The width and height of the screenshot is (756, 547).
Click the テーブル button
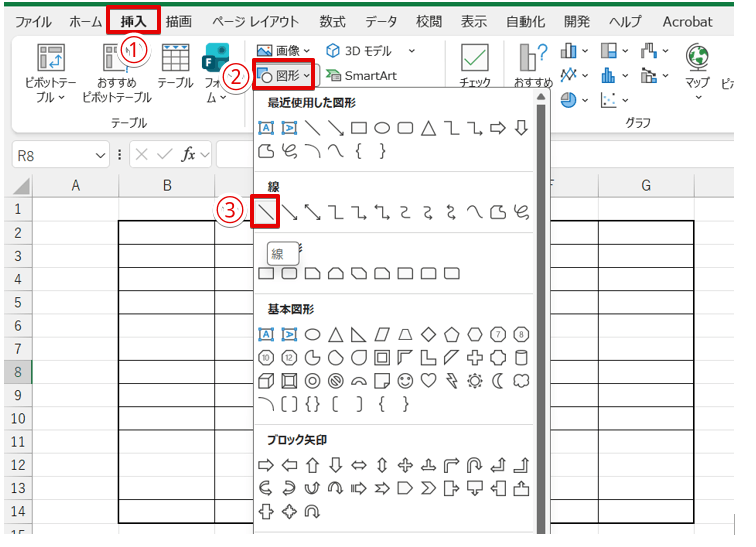(176, 66)
